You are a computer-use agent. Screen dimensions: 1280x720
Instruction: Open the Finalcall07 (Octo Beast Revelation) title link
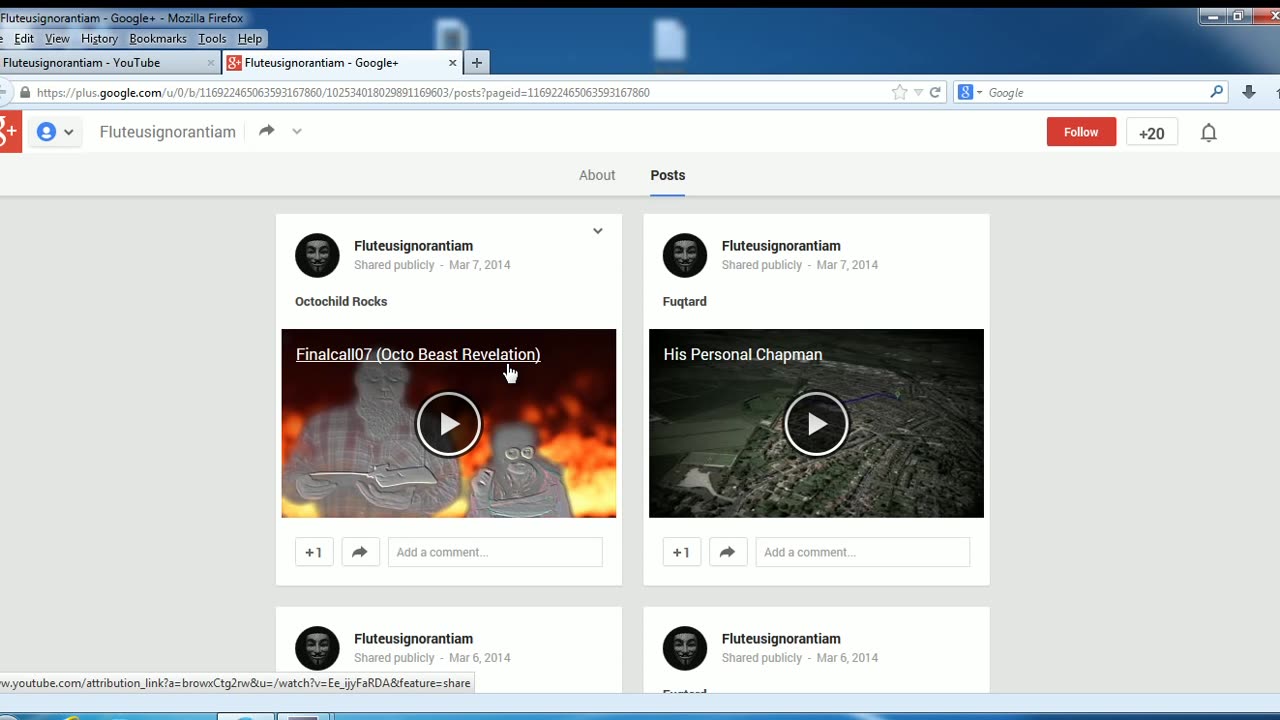click(x=418, y=354)
